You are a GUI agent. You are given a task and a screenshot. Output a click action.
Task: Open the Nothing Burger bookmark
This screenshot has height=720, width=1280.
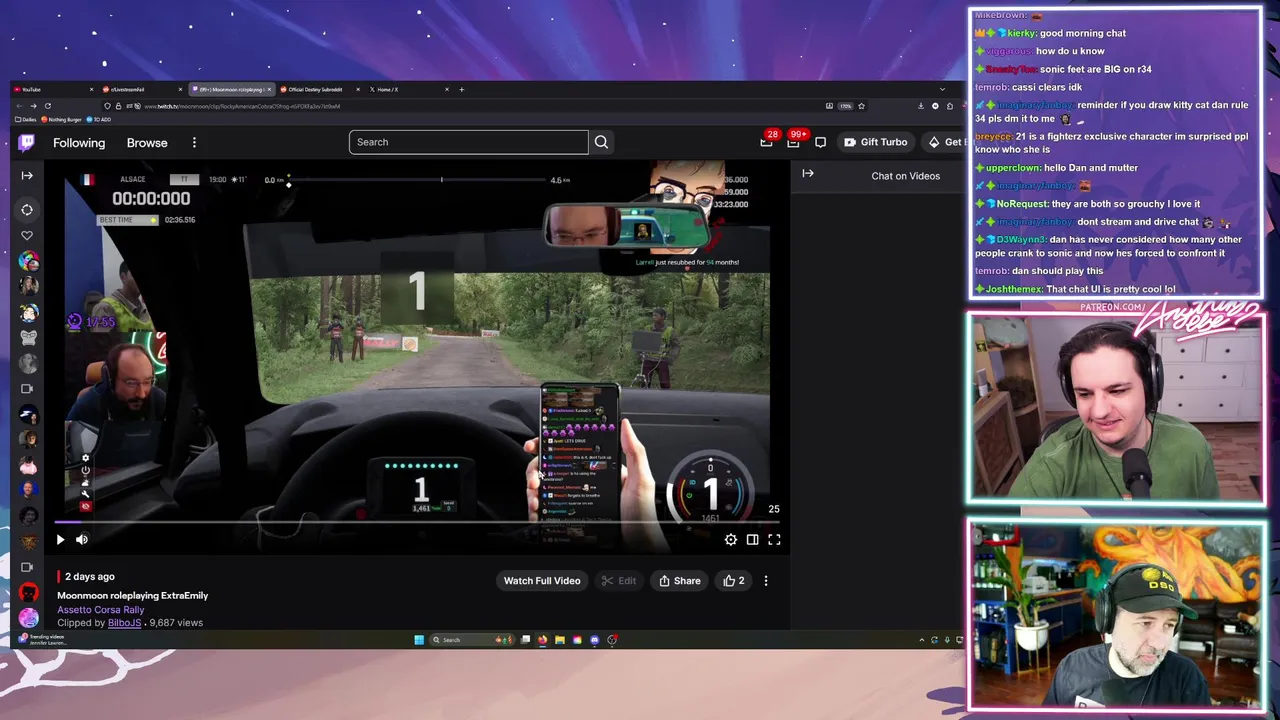coord(61,119)
